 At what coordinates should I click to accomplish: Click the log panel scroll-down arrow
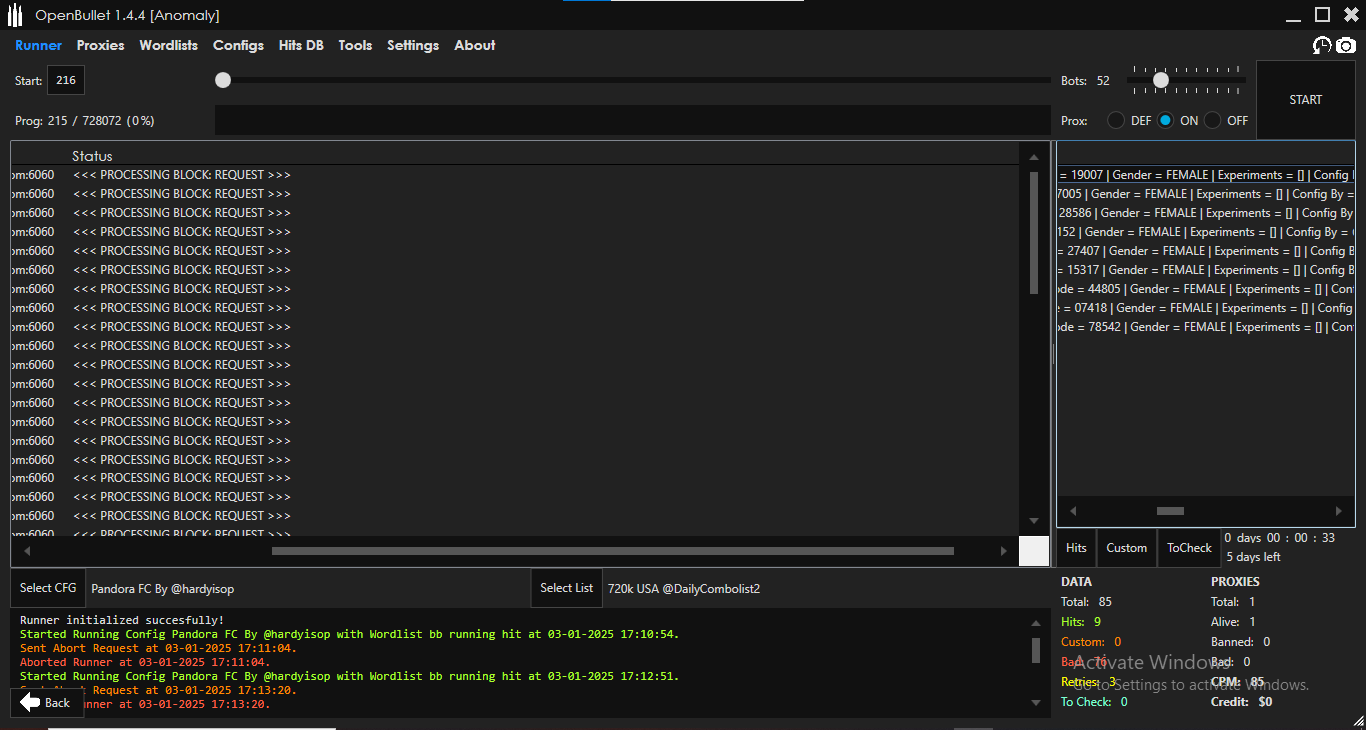1036,703
